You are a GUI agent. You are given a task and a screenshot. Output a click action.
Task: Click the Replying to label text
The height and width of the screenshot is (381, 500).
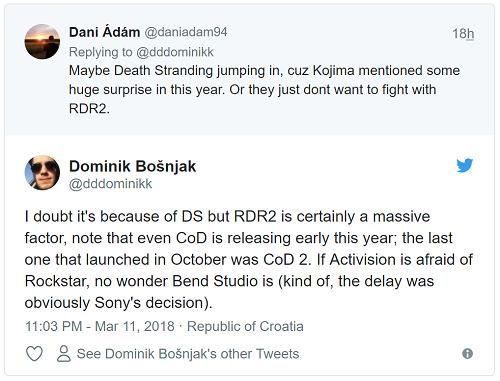[101, 52]
